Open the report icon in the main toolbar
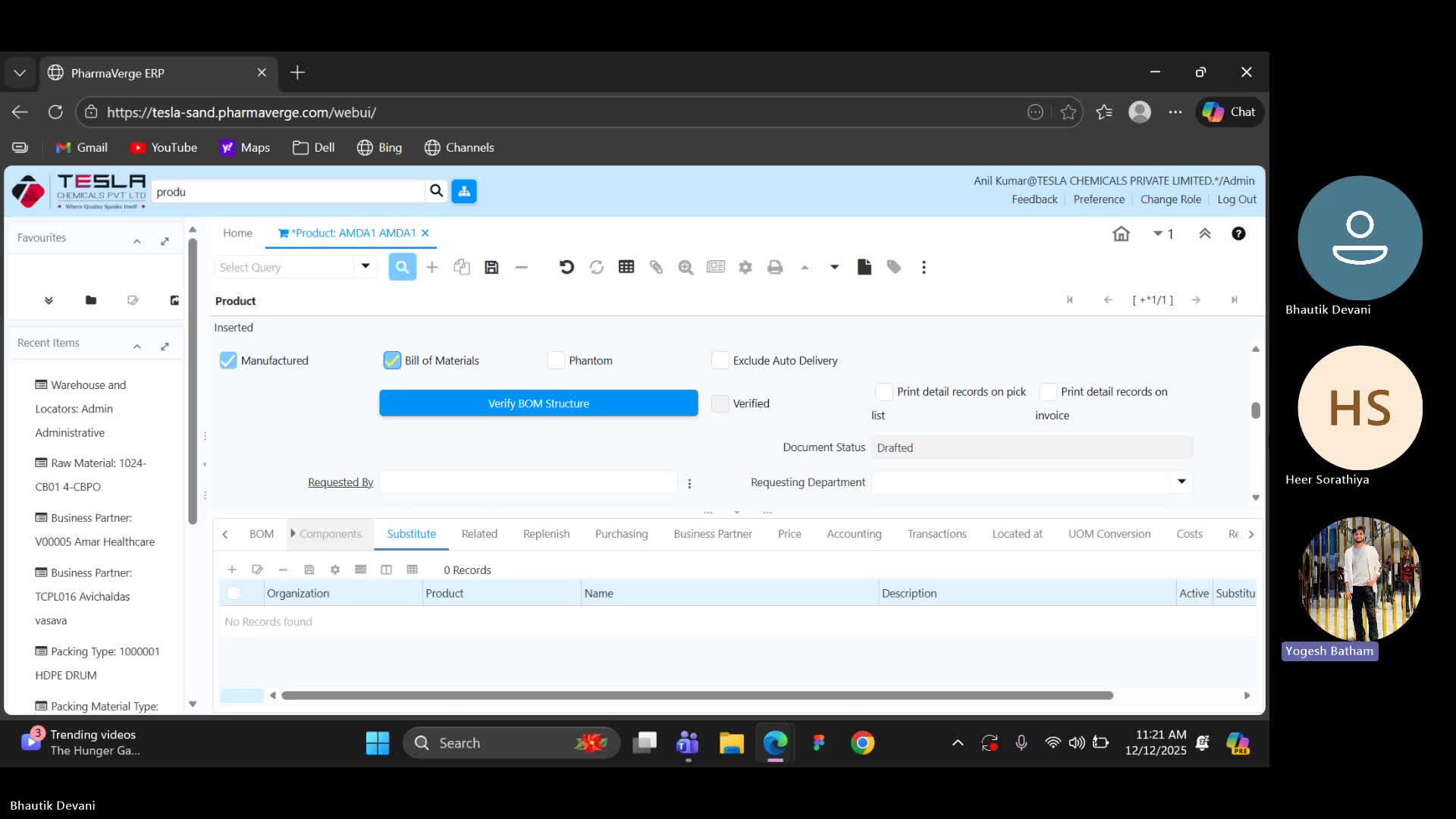Image resolution: width=1456 pixels, height=819 pixels. click(x=715, y=267)
